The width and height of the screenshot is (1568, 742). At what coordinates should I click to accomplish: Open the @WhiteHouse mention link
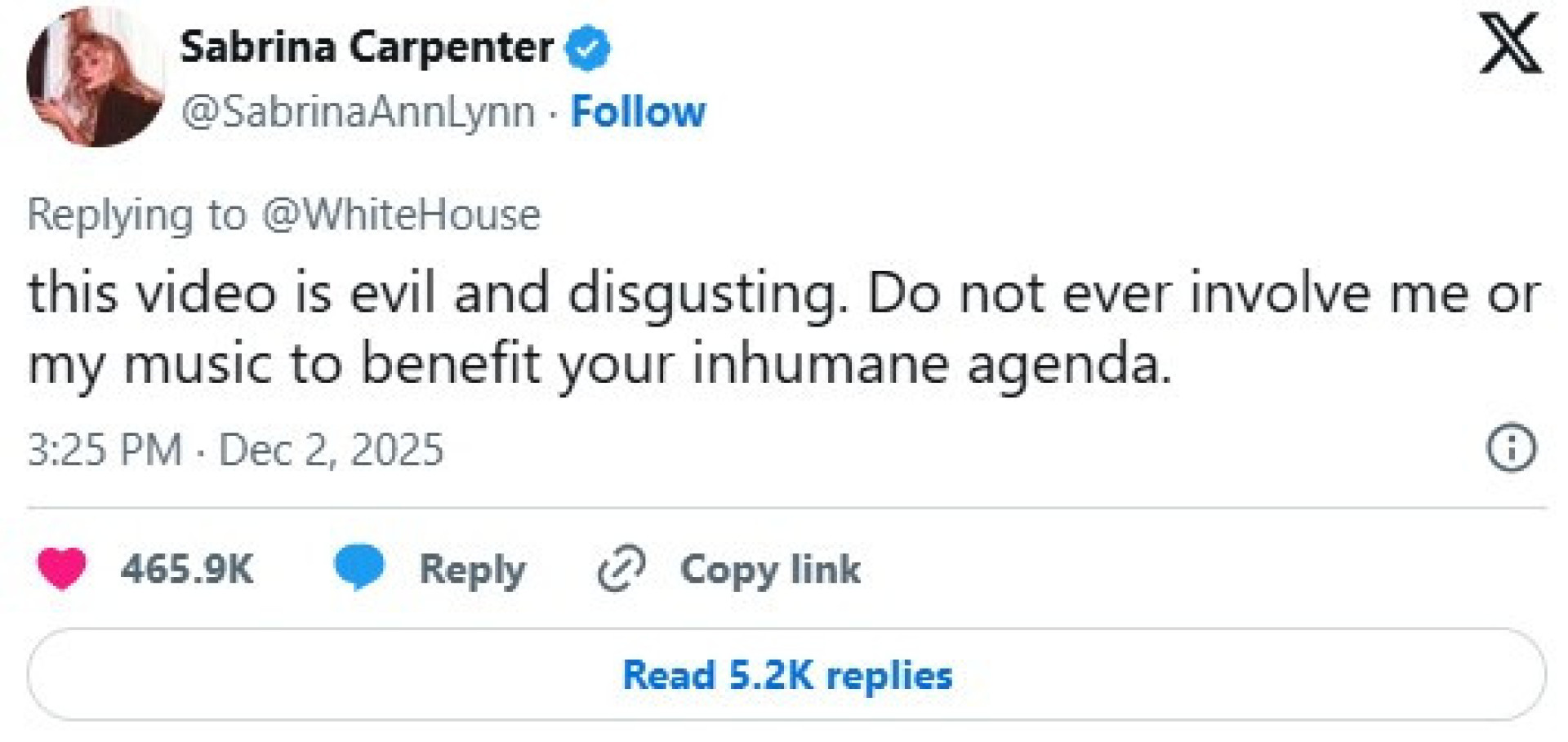point(401,215)
